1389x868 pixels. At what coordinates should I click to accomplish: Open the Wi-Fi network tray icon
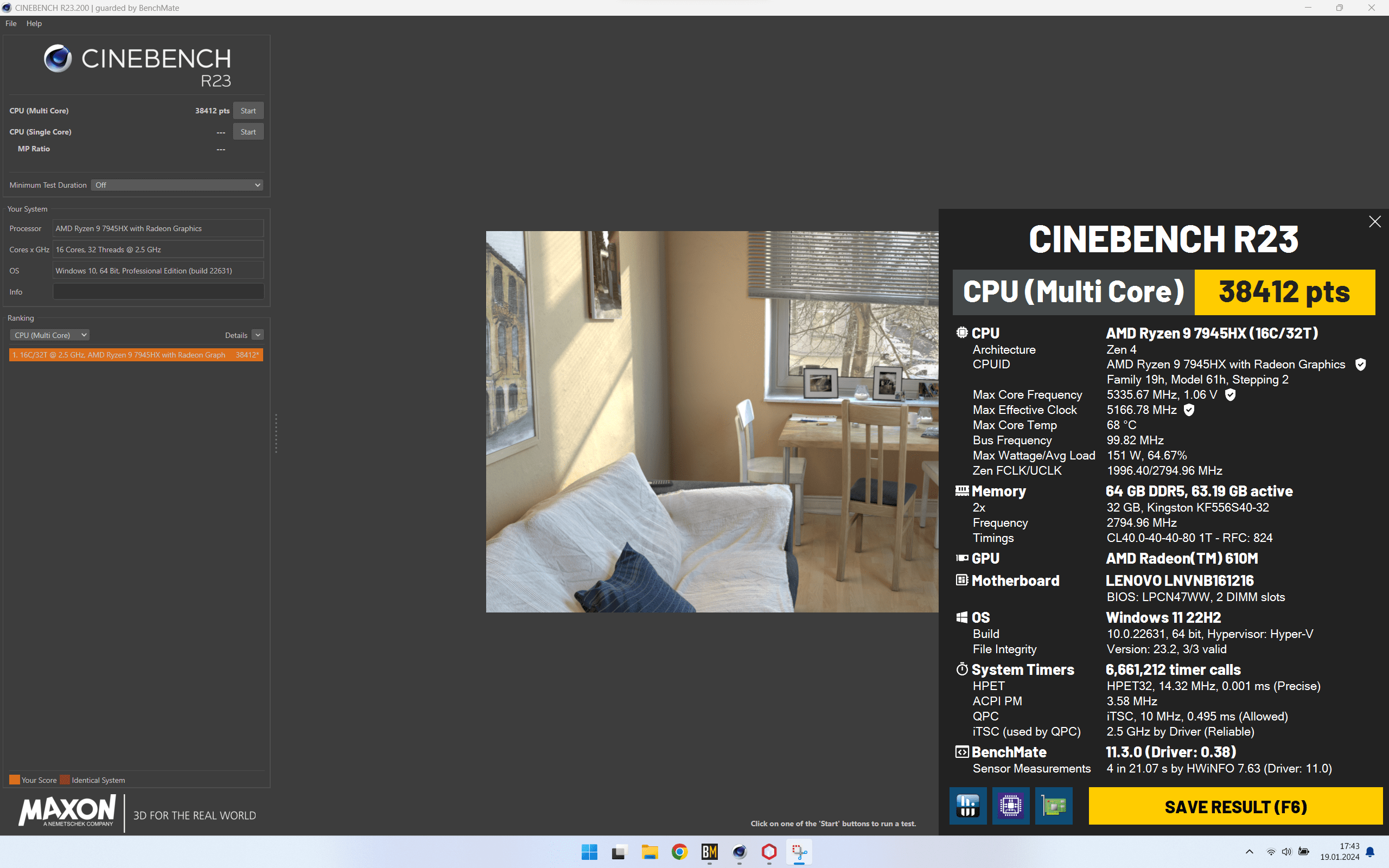(x=1271, y=852)
